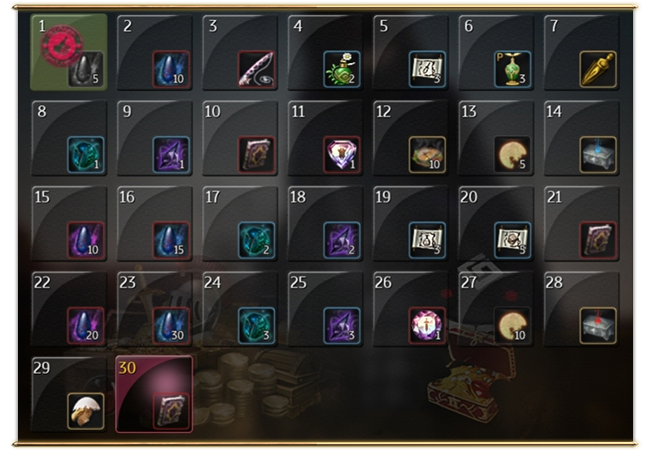The height and width of the screenshot is (451, 650).
Task: Select the fishing rod icon on day 3
Action: click(257, 69)
